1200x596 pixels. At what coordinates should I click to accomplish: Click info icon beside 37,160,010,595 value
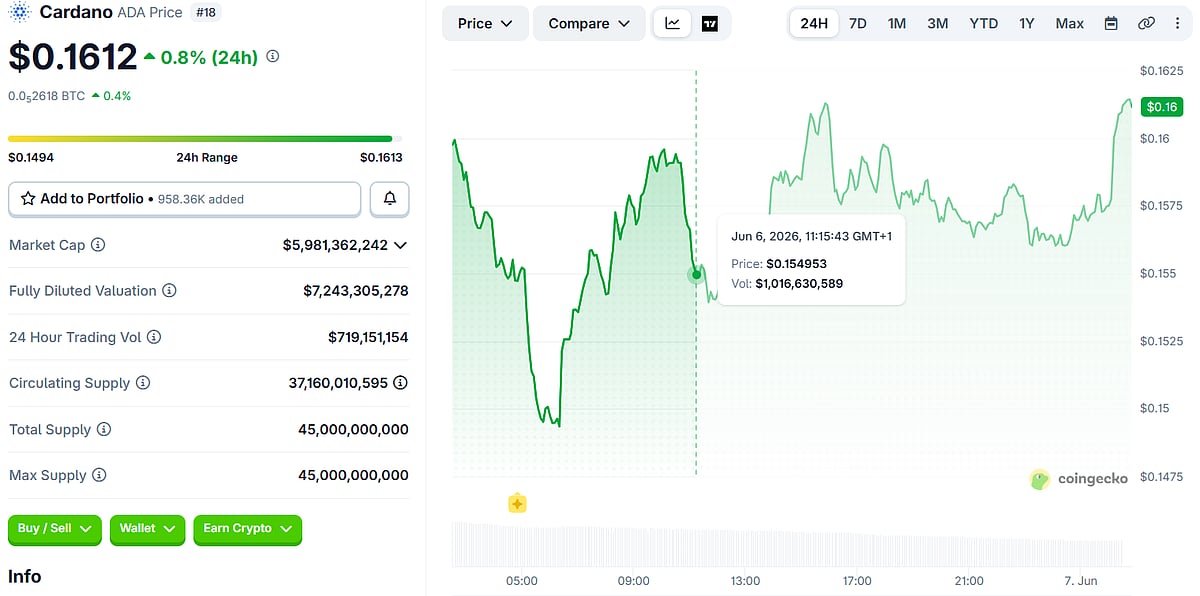coord(400,383)
